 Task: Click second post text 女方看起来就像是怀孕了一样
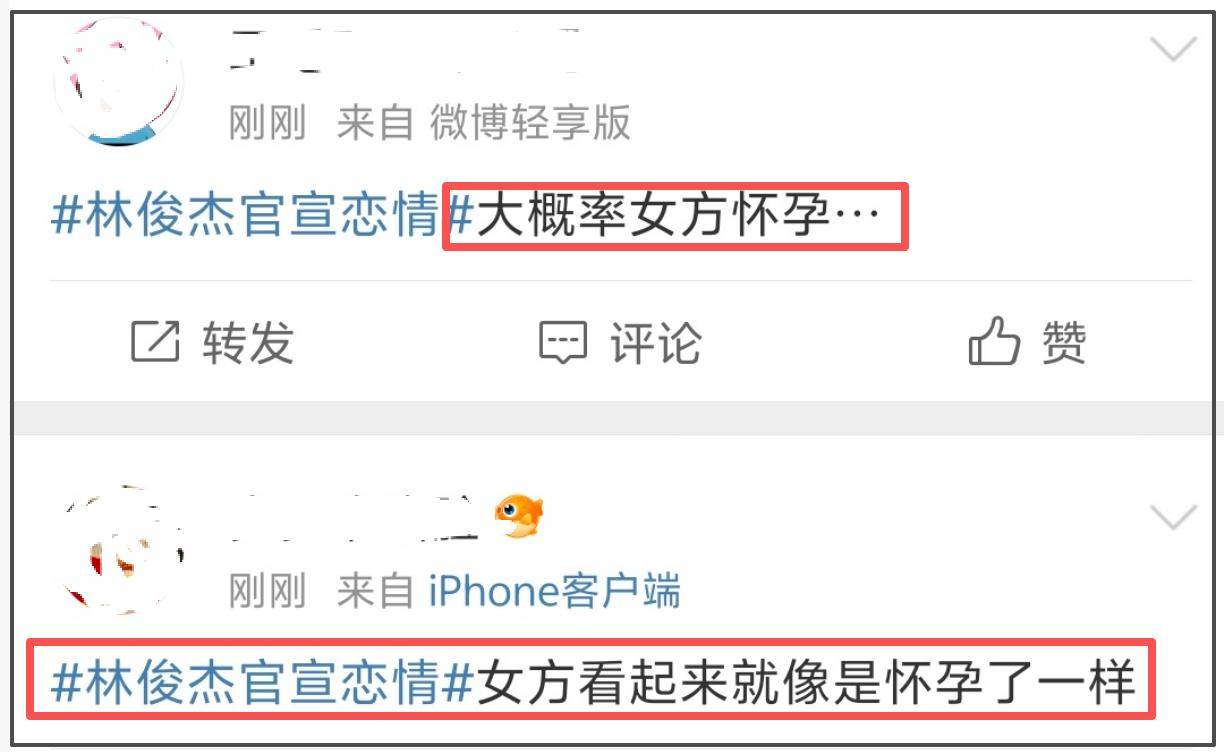click(x=807, y=684)
